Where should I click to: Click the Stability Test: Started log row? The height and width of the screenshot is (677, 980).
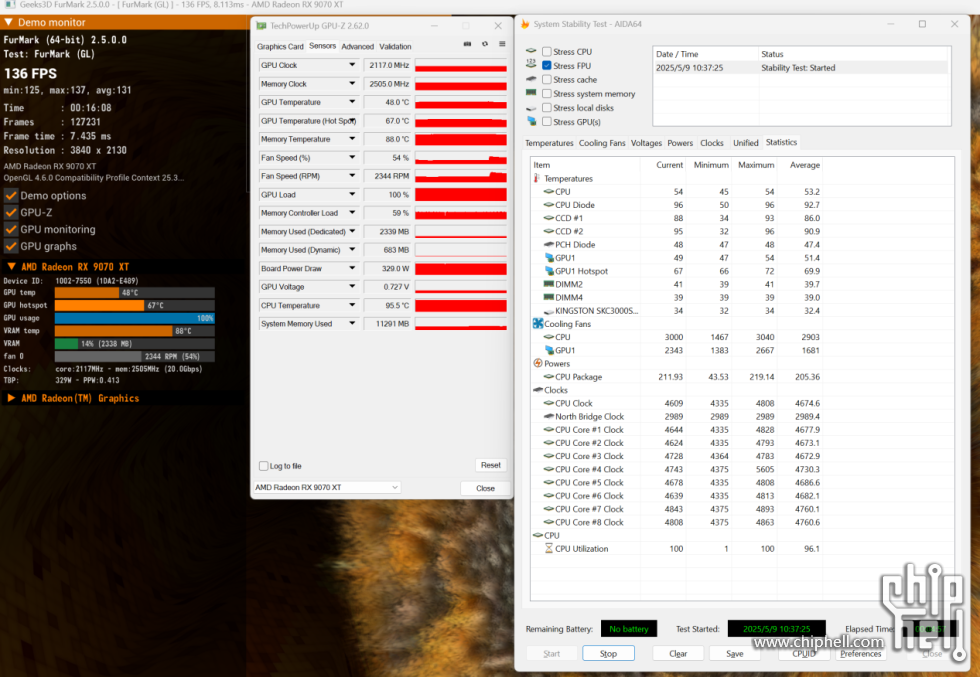(801, 68)
